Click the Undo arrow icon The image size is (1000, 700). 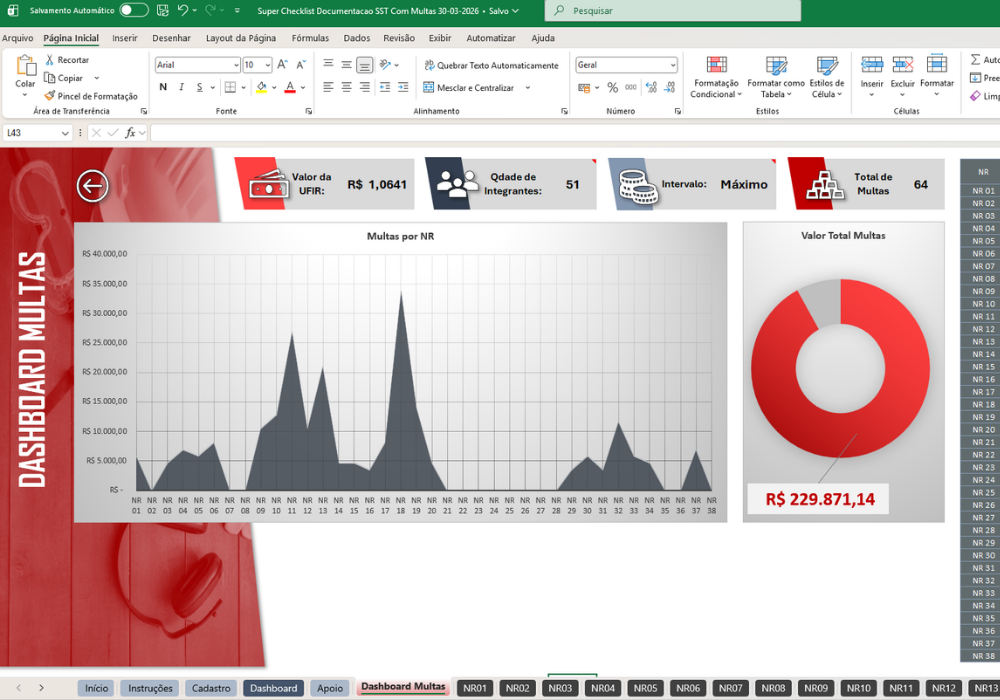(x=183, y=10)
